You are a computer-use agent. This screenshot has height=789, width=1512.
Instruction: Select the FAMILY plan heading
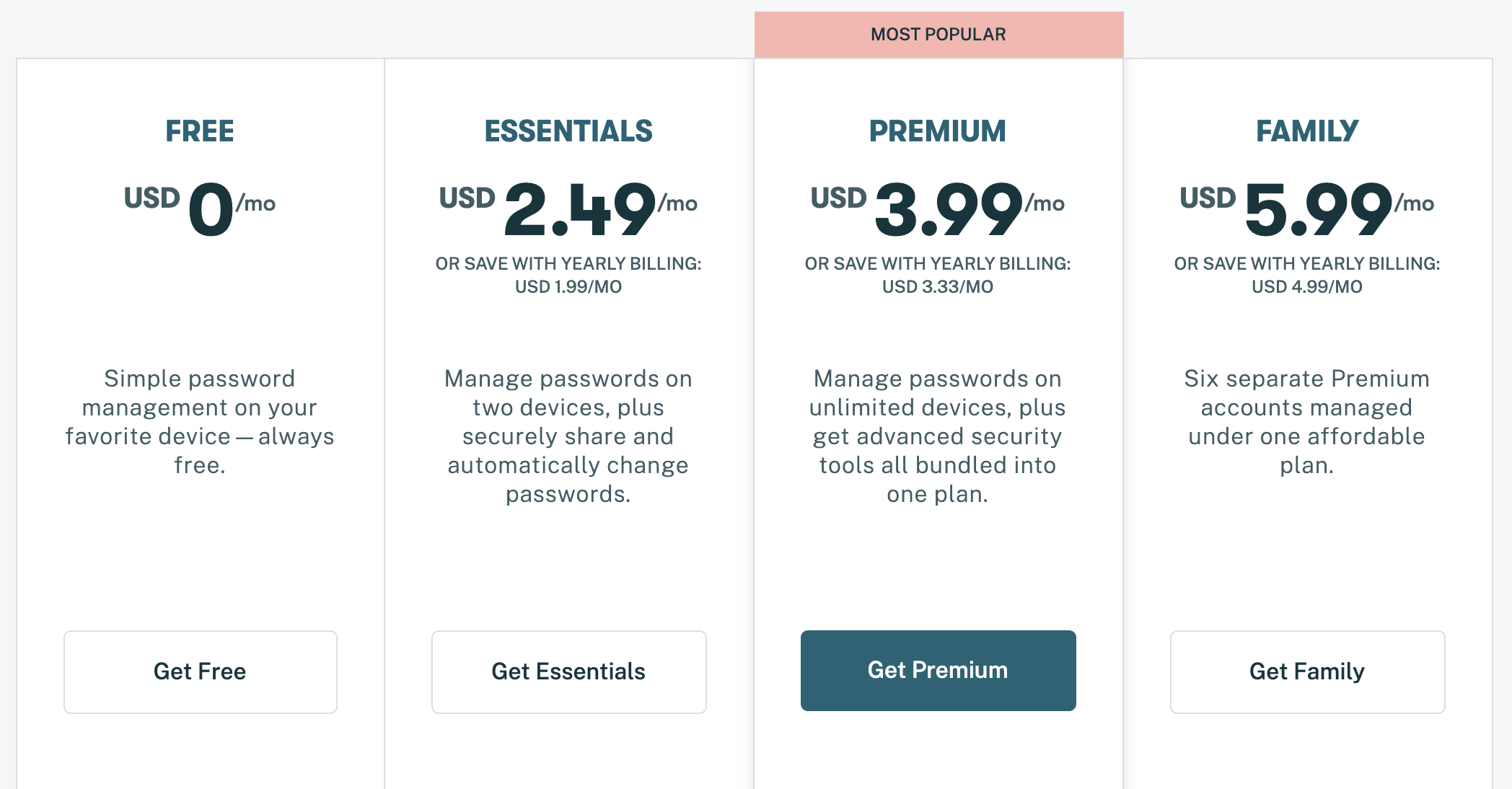click(1307, 131)
